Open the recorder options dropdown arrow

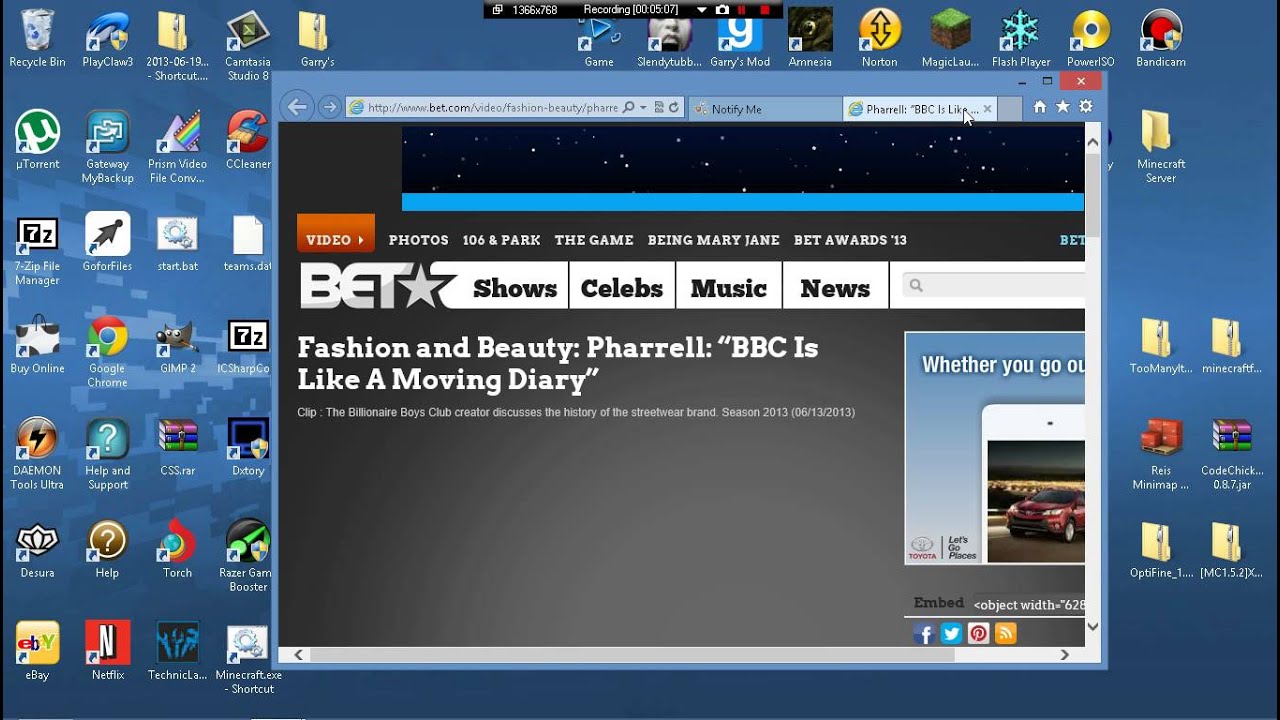pos(703,9)
